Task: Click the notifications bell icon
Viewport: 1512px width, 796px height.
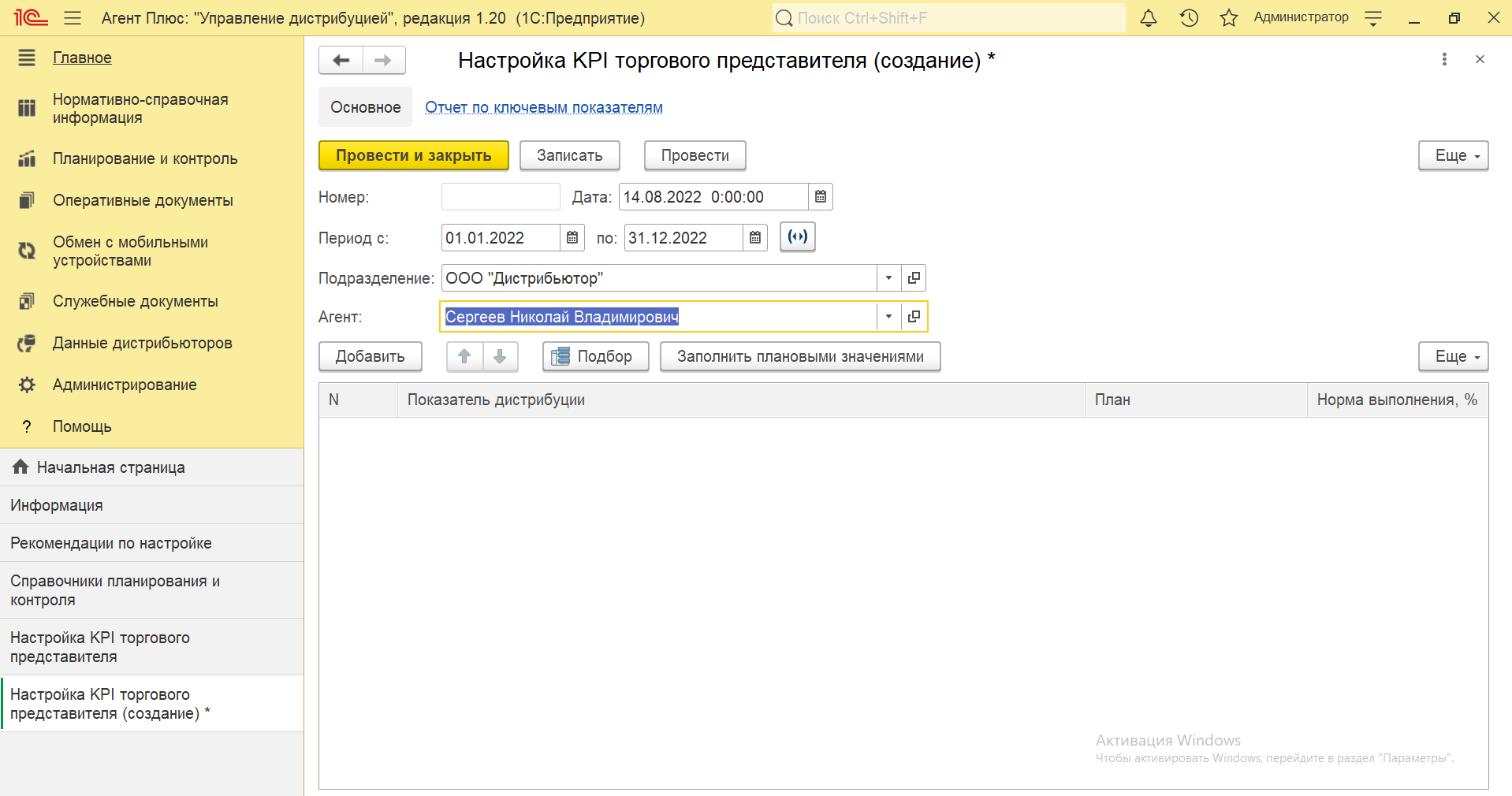Action: point(1149,17)
